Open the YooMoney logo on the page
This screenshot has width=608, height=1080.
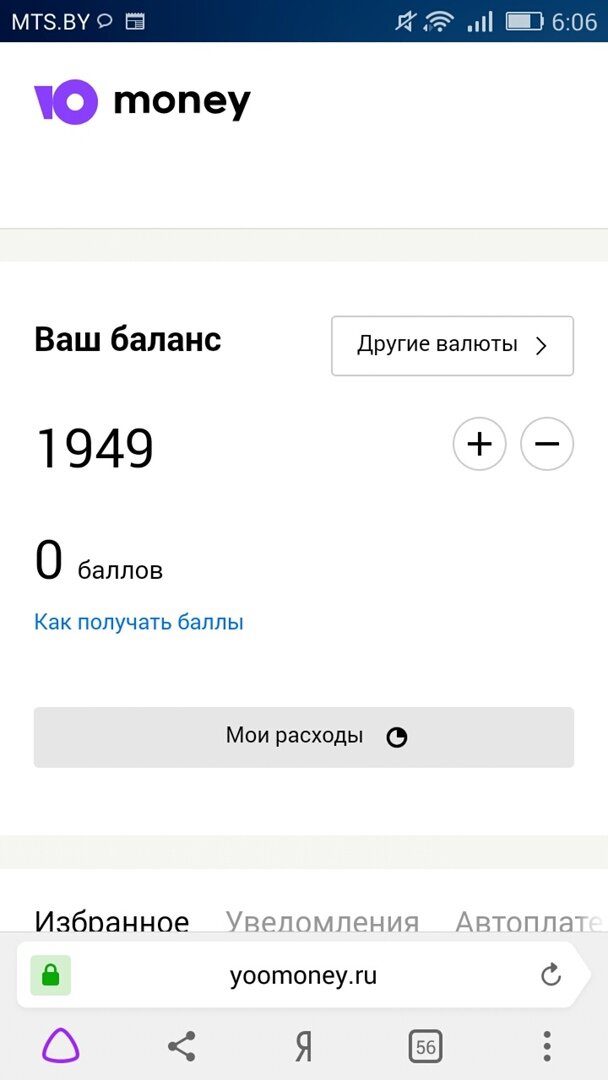[140, 100]
